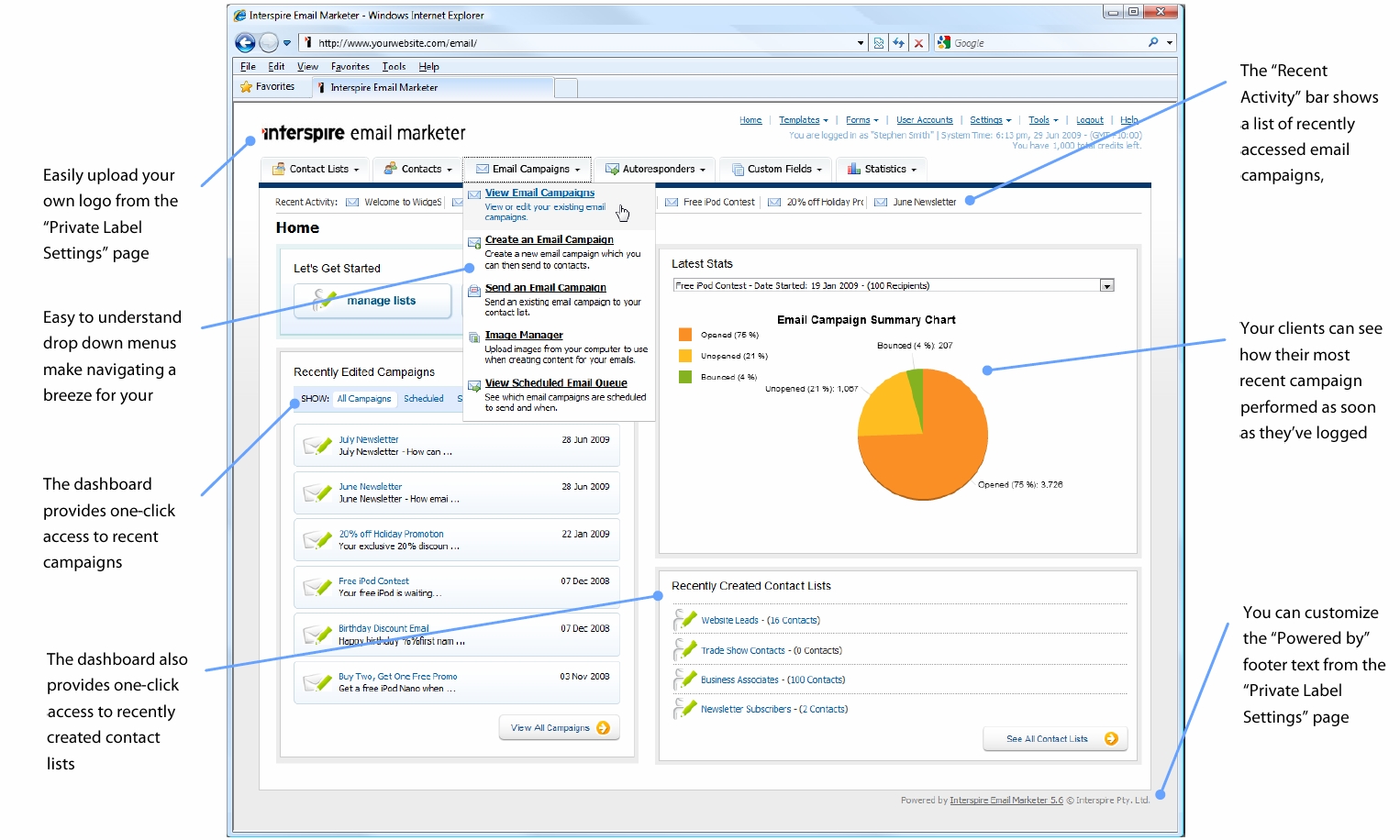
Task: Select the Interspire Email Marketer browser tab
Action: click(433, 87)
